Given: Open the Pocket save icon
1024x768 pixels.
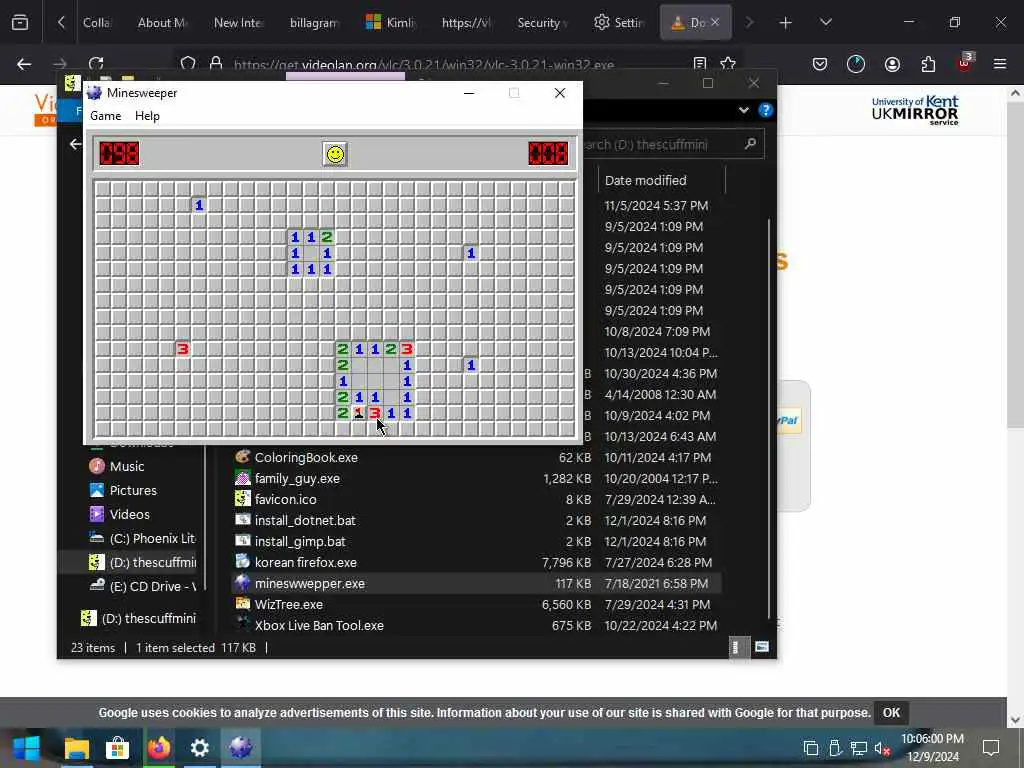Looking at the screenshot, I should click(x=820, y=64).
